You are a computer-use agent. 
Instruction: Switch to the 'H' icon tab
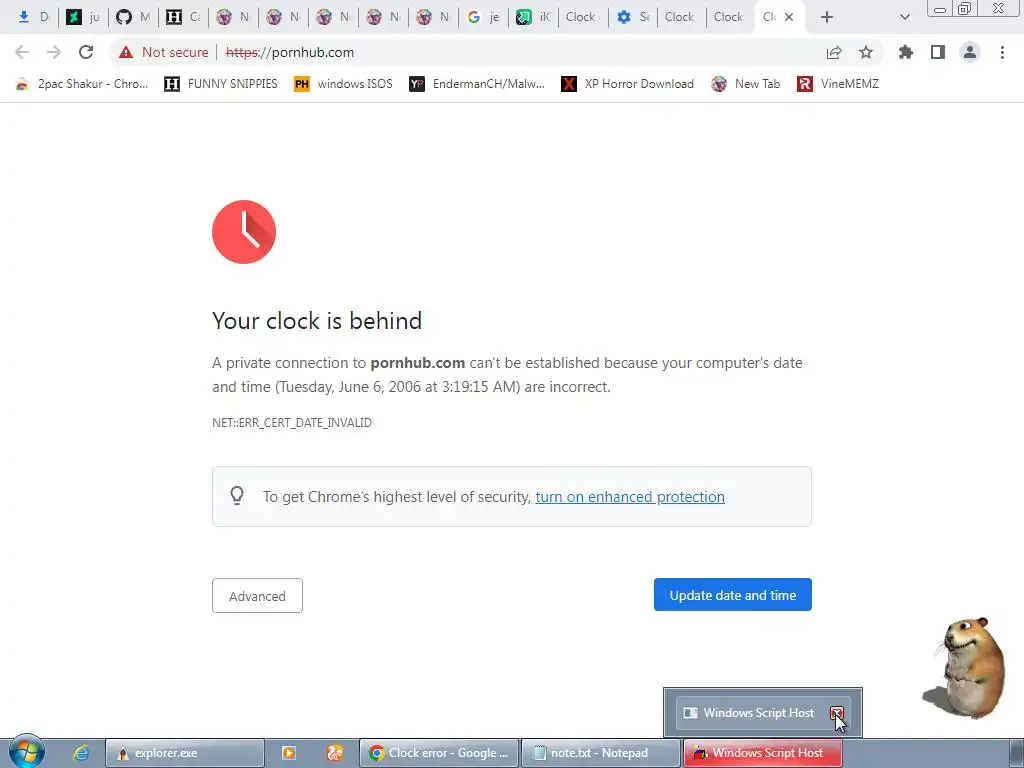pos(183,17)
